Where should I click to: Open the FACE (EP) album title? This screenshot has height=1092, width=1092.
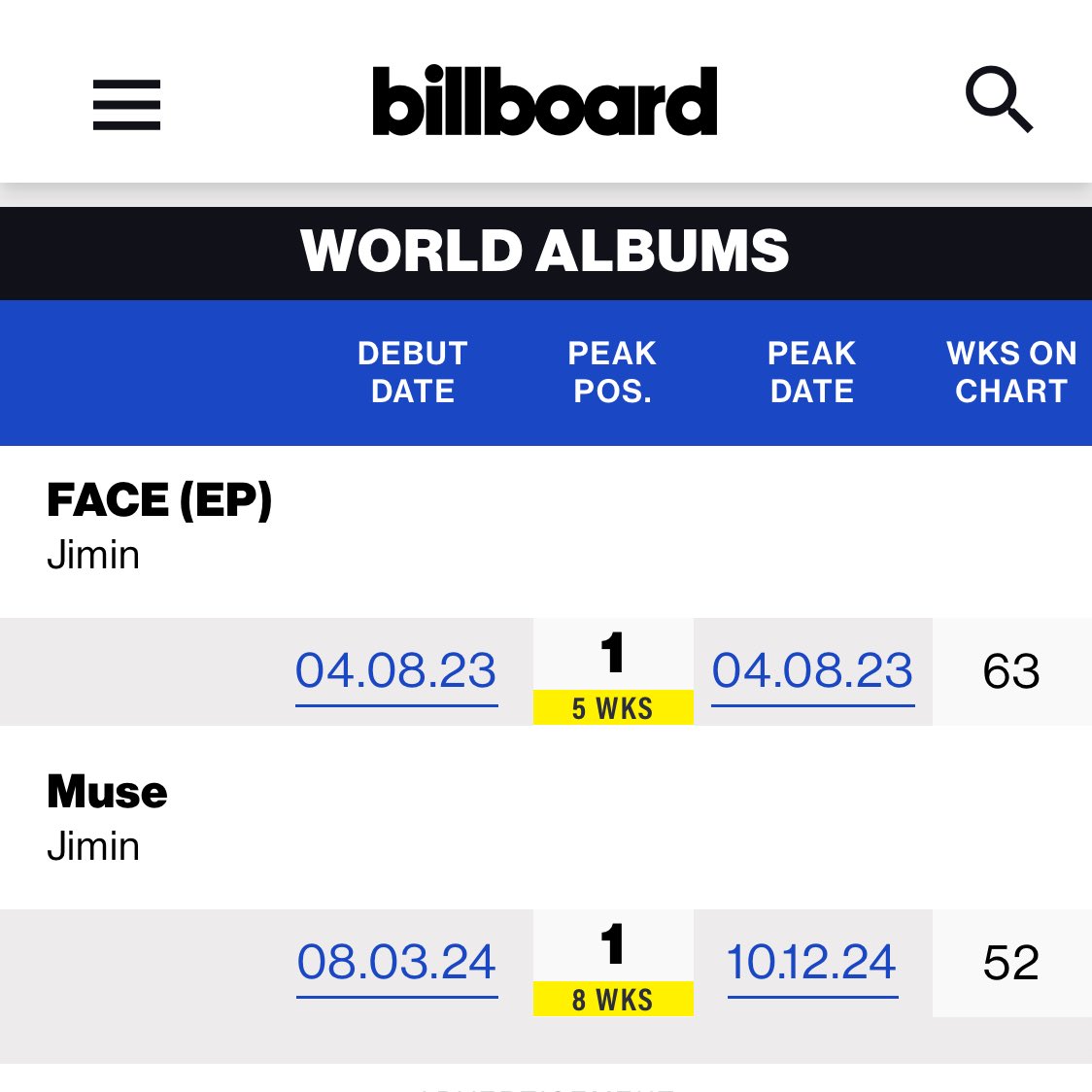tap(159, 499)
